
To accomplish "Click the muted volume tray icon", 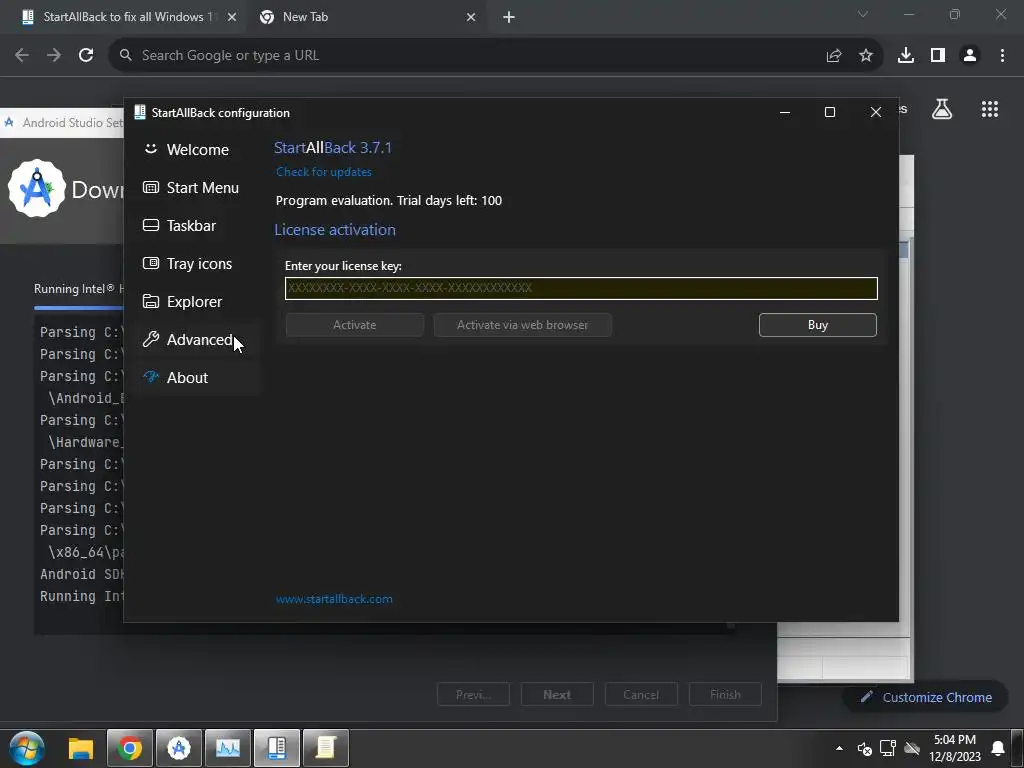I will pyautogui.click(x=864, y=748).
